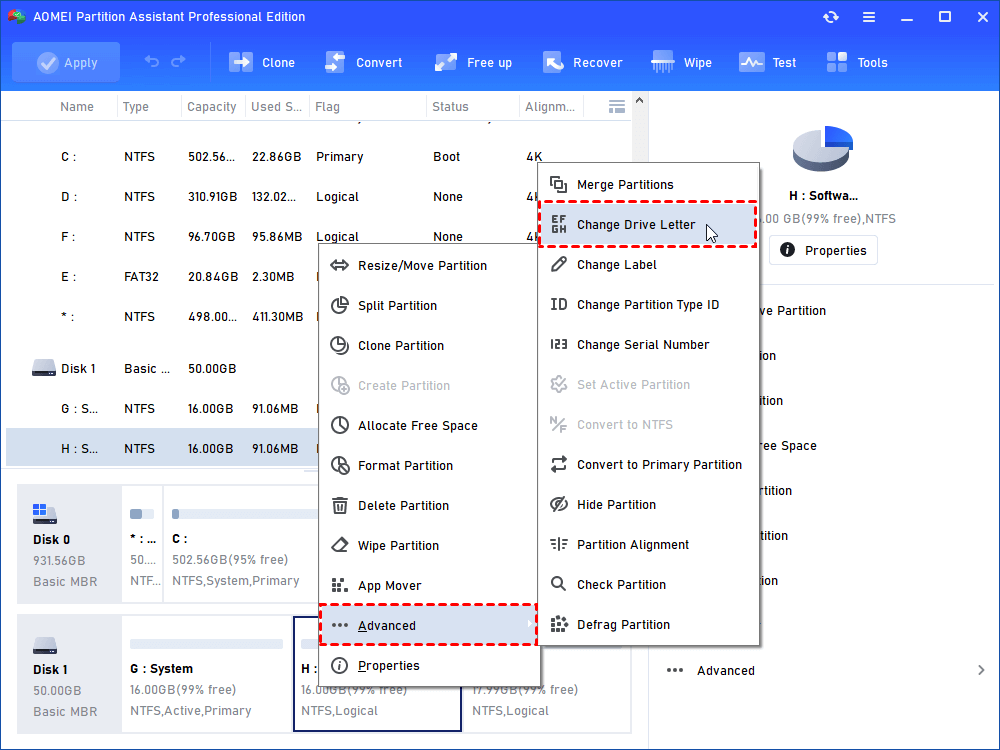Image resolution: width=1000 pixels, height=750 pixels.
Task: Open App Mover from context menu
Action: click(429, 585)
